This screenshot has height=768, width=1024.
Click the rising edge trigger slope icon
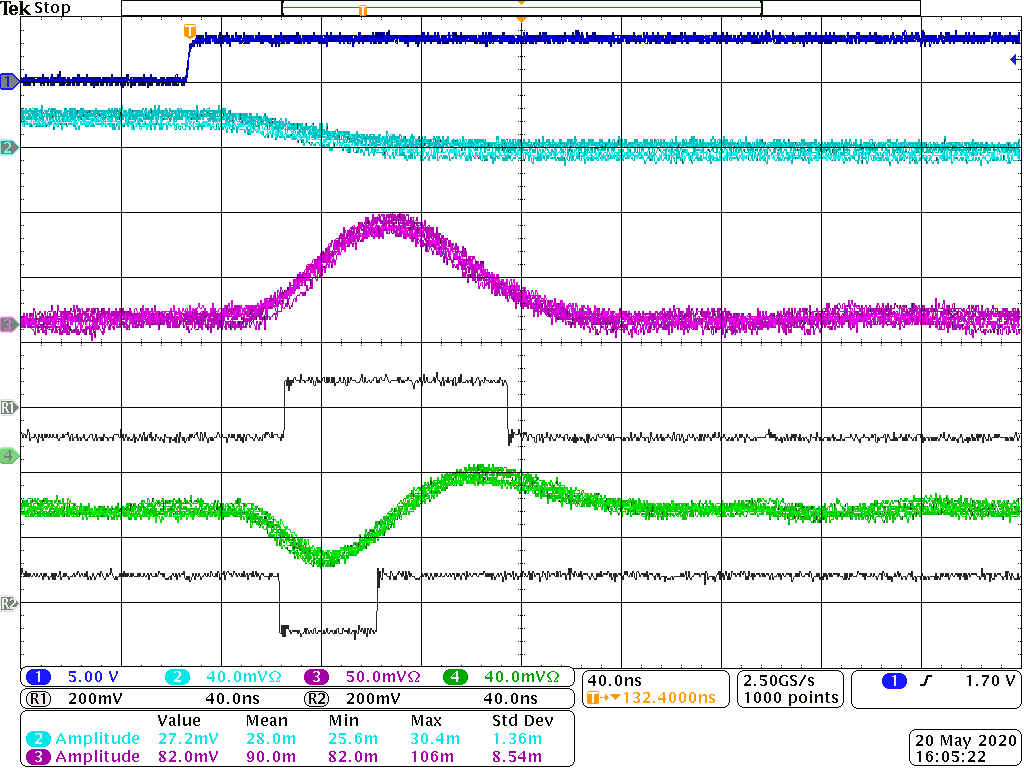pos(925,681)
